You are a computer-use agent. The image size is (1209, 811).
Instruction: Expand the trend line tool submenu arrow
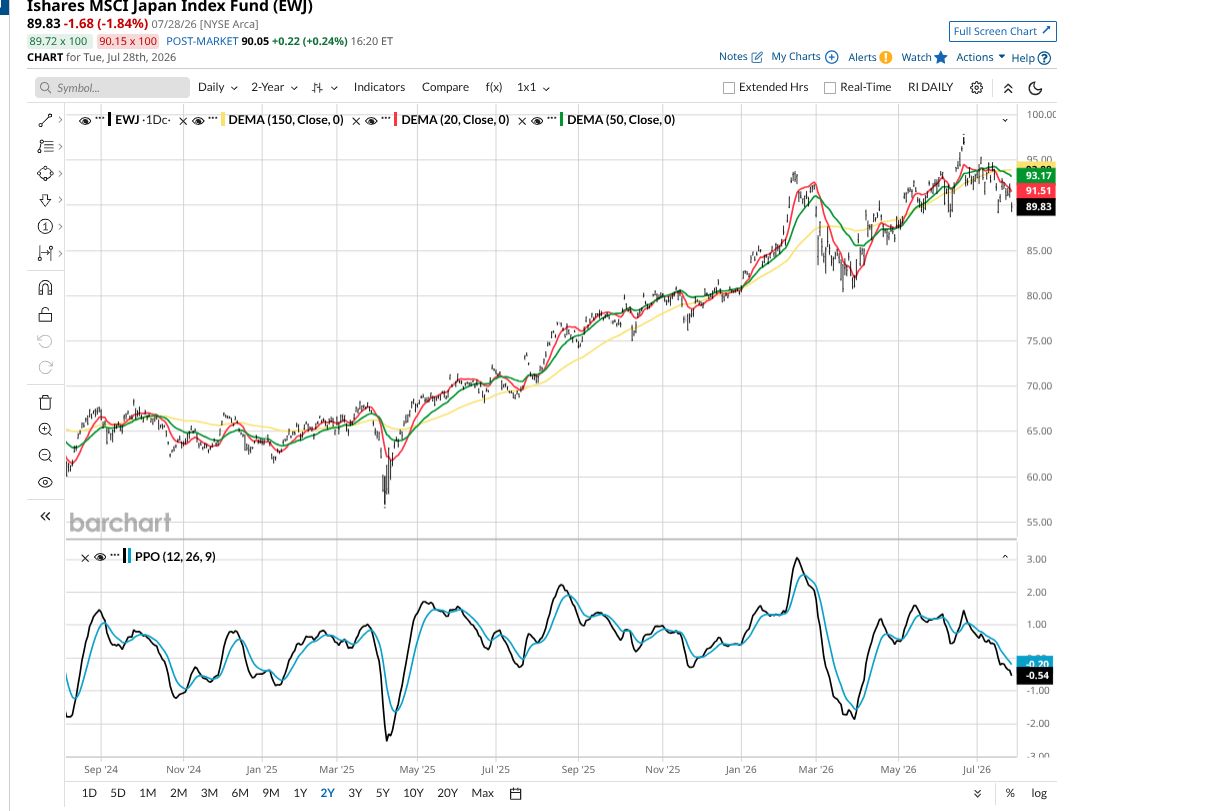click(60, 120)
